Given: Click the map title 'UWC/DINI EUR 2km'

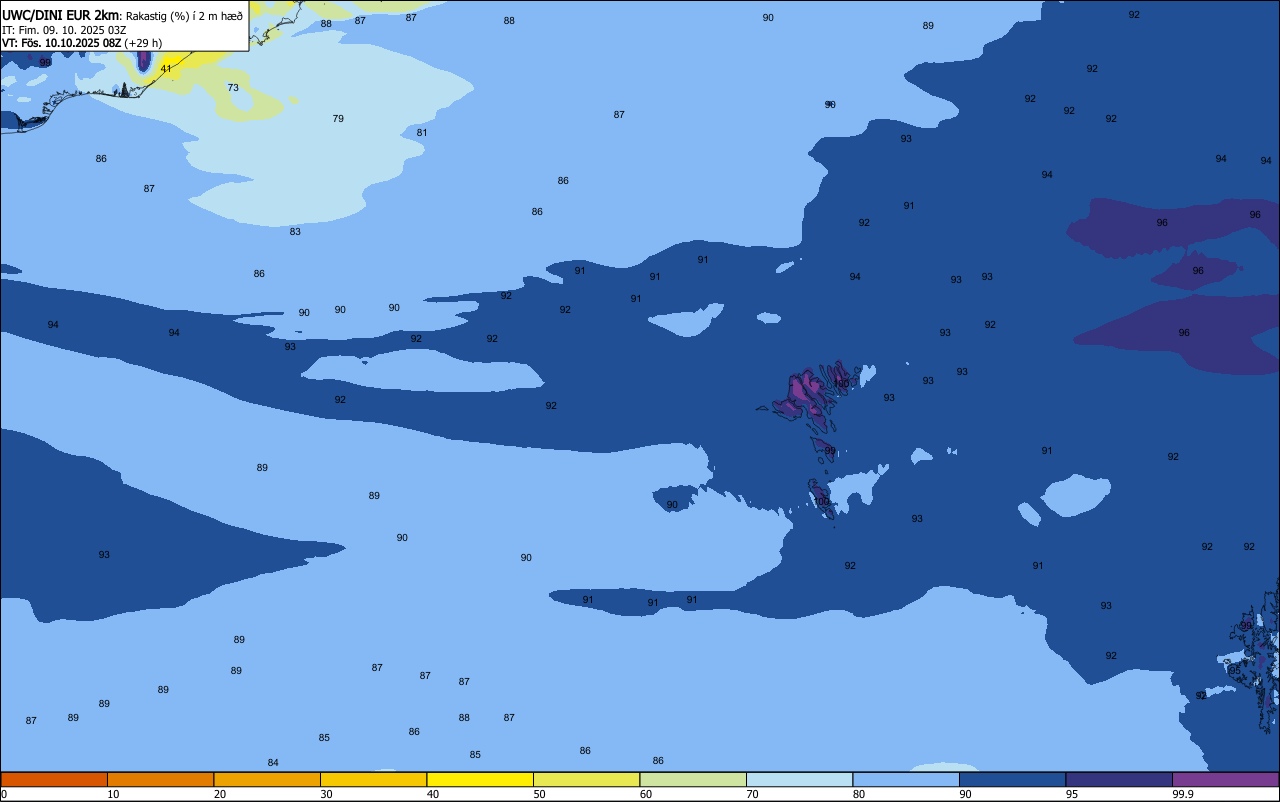Looking at the screenshot, I should tap(61, 15).
